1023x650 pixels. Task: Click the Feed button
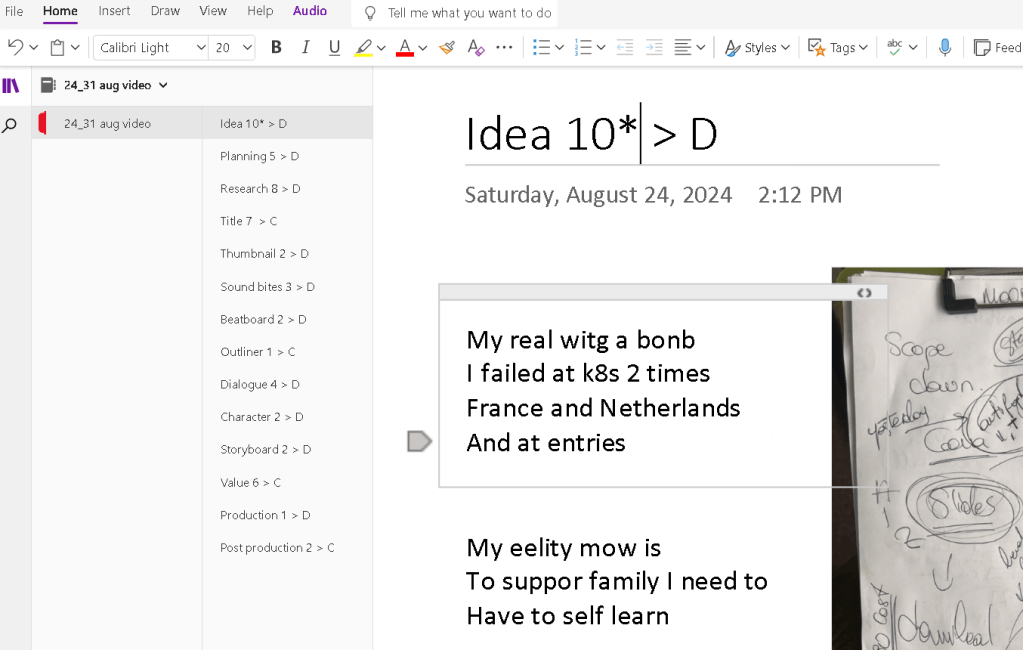point(998,48)
